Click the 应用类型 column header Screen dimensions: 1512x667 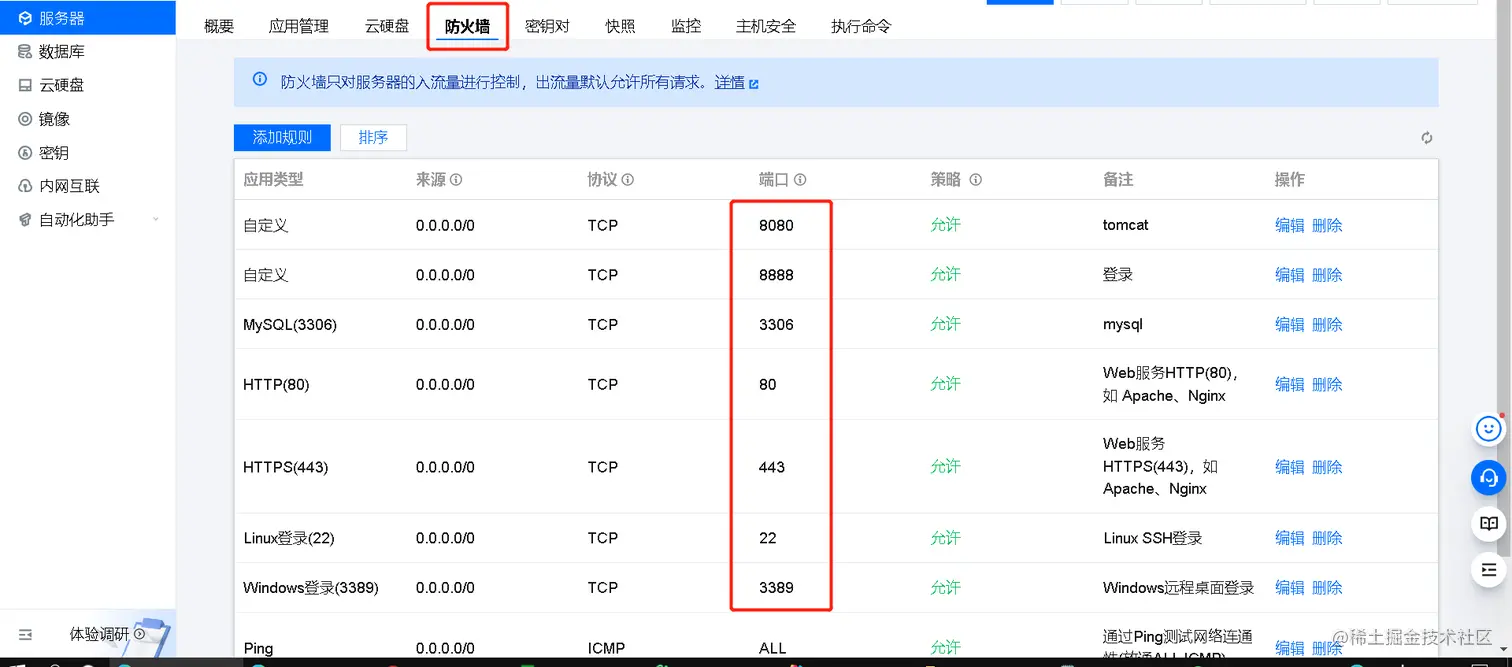coord(273,180)
